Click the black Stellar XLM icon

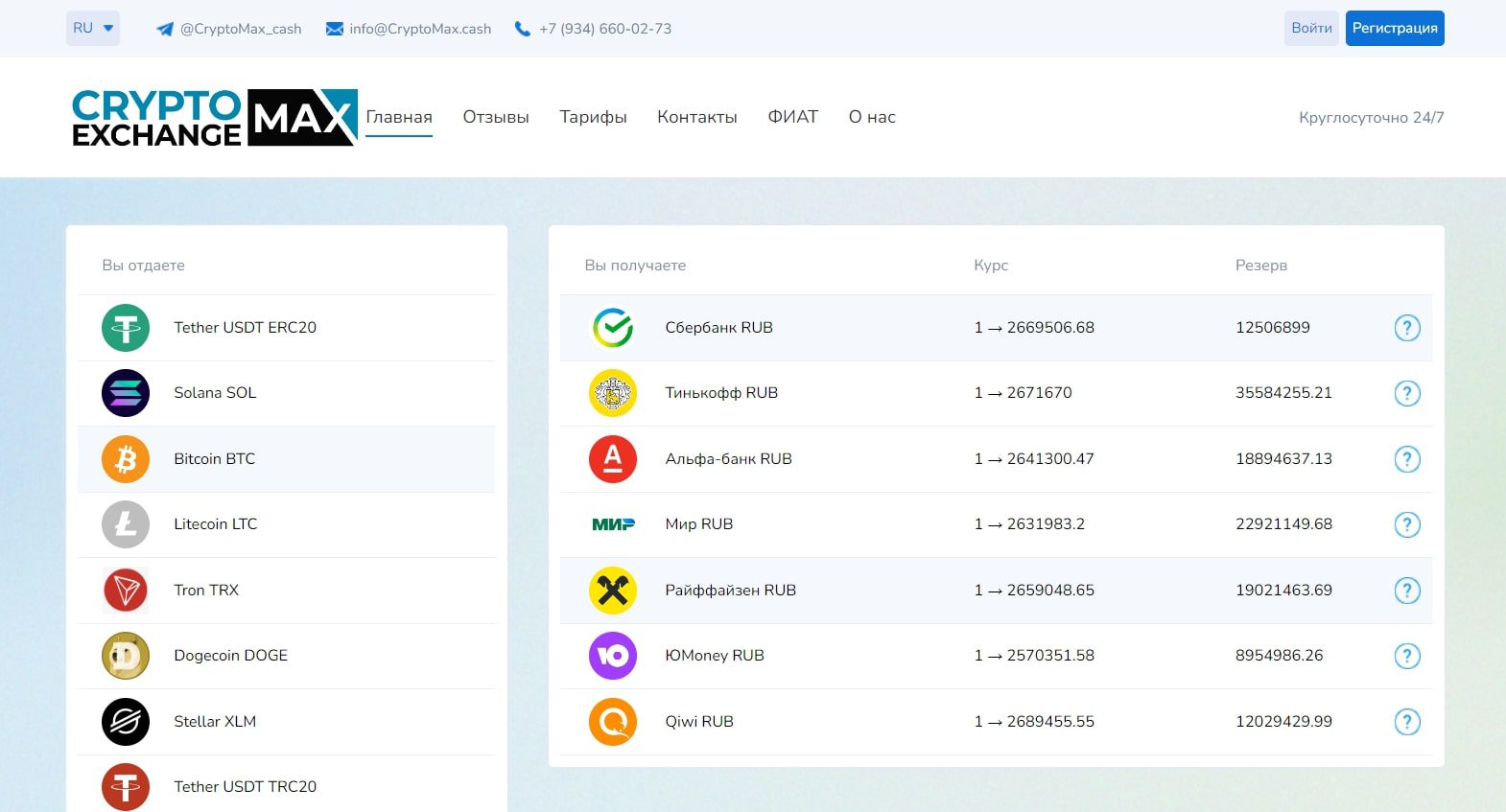(126, 722)
